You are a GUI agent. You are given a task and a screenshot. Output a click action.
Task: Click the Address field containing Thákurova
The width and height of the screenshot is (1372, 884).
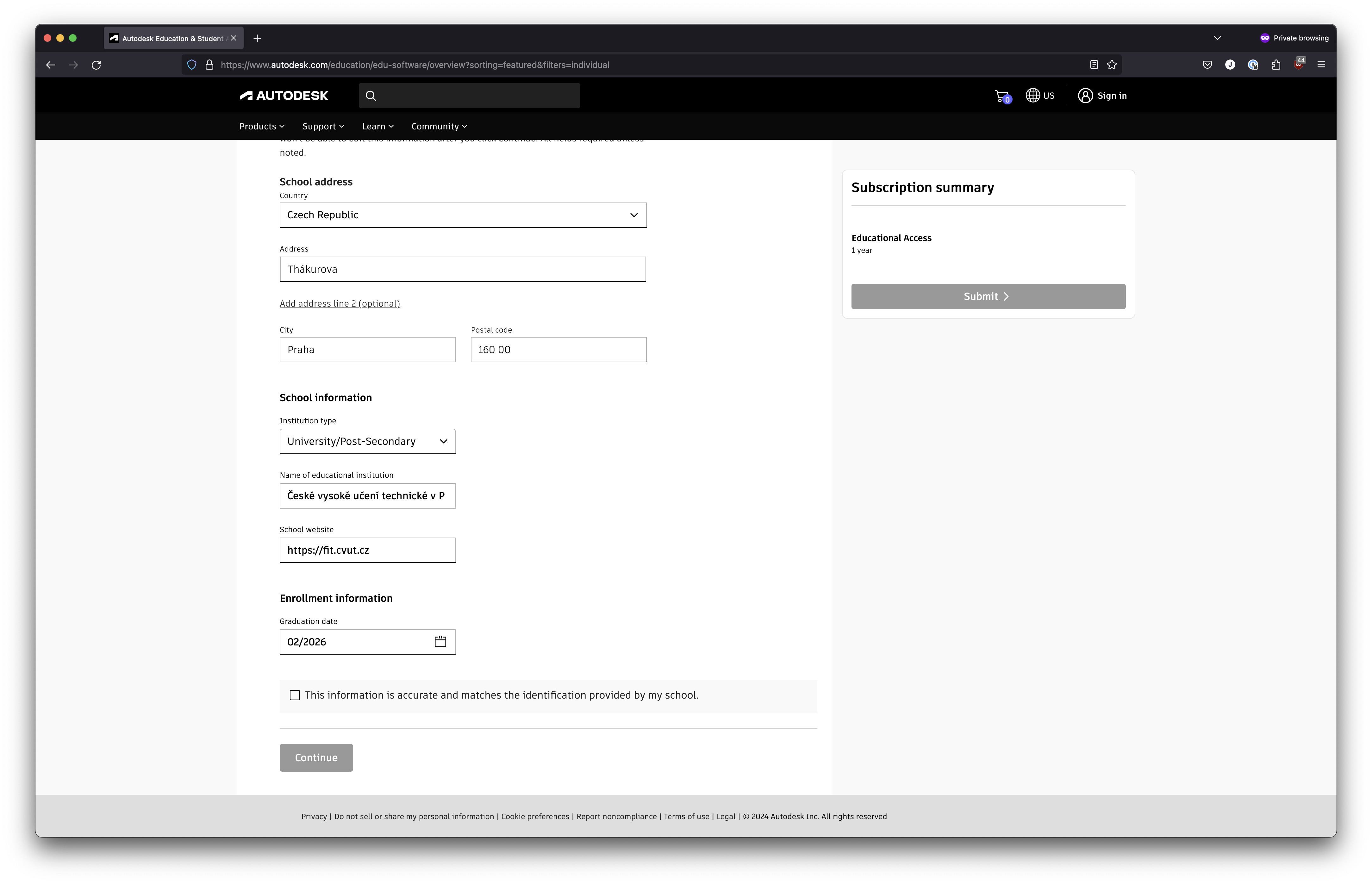(463, 269)
